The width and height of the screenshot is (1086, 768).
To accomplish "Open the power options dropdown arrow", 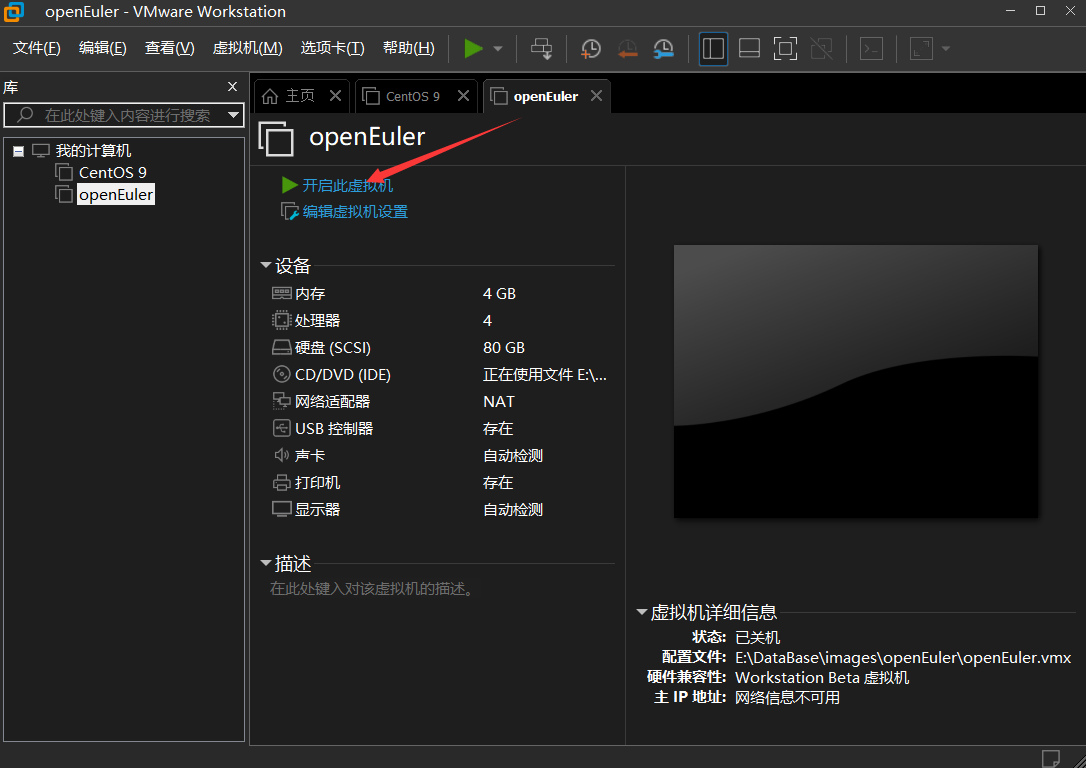I will tap(497, 48).
